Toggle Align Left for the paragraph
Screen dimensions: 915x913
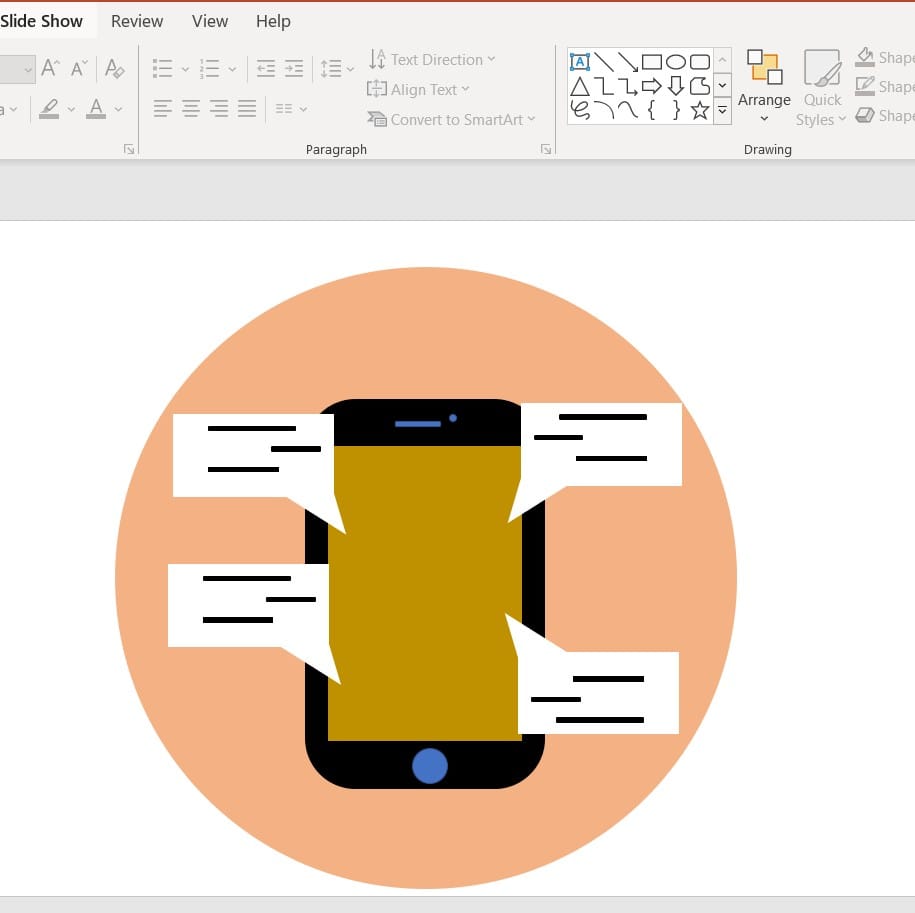click(x=163, y=108)
